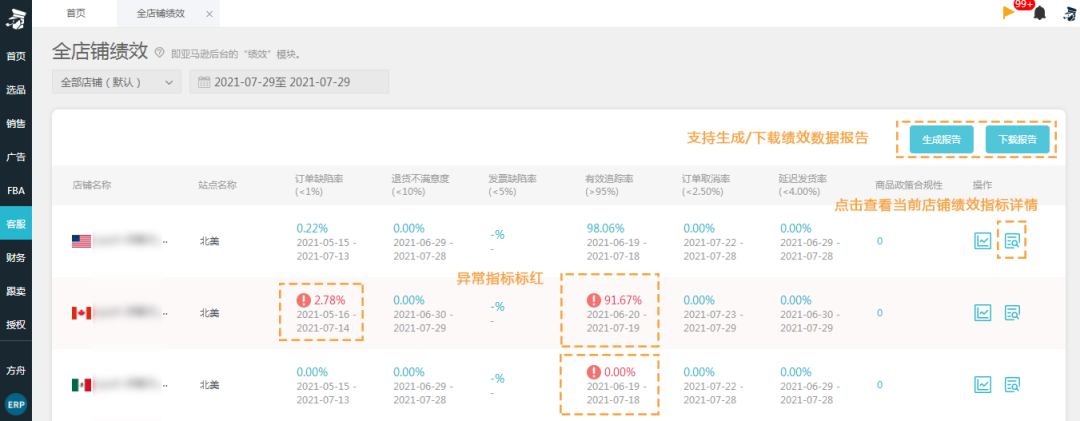Open the notifications bell icon
The width and height of the screenshot is (1080, 421).
click(x=1039, y=13)
